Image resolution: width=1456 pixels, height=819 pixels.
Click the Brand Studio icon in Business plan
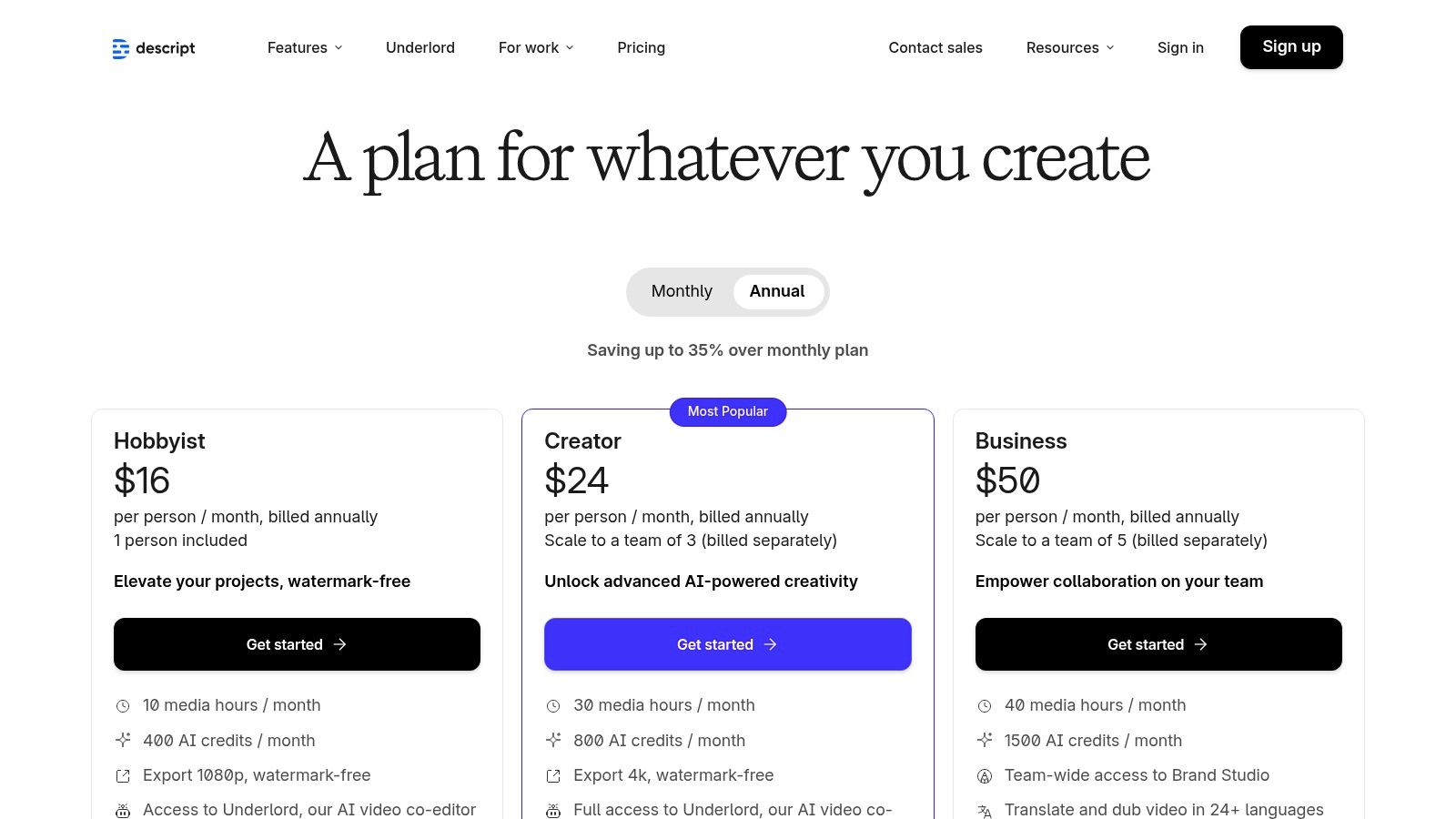(985, 775)
